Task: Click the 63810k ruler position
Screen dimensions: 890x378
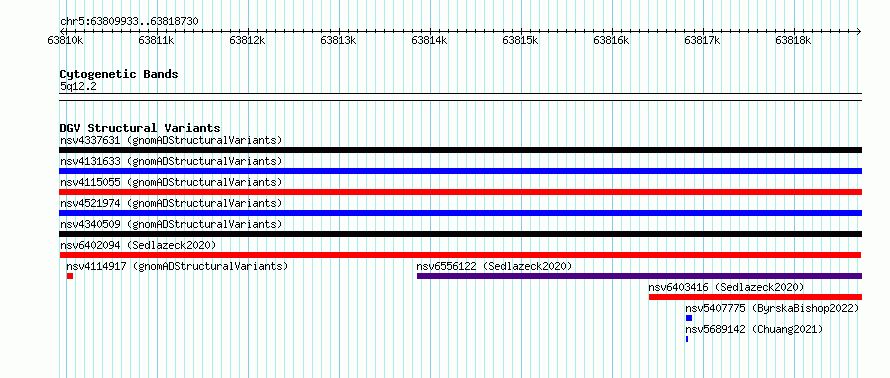Action: 66,40
